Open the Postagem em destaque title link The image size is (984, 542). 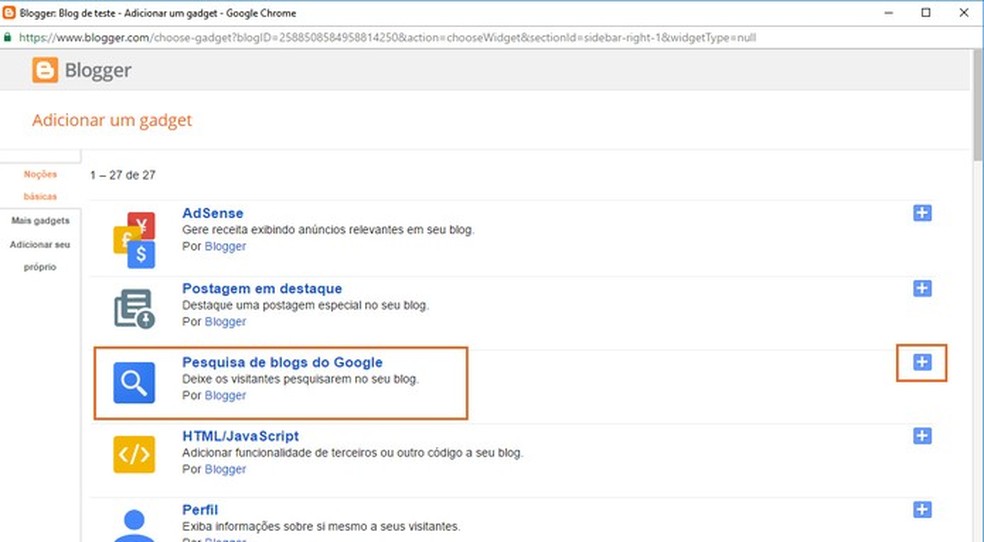pos(262,289)
